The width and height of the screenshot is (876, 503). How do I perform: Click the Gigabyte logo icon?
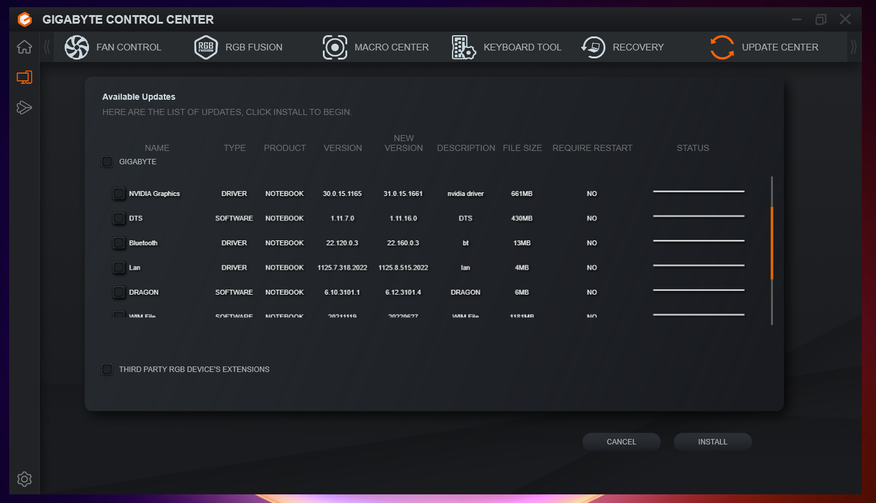pyautogui.click(x=25, y=20)
